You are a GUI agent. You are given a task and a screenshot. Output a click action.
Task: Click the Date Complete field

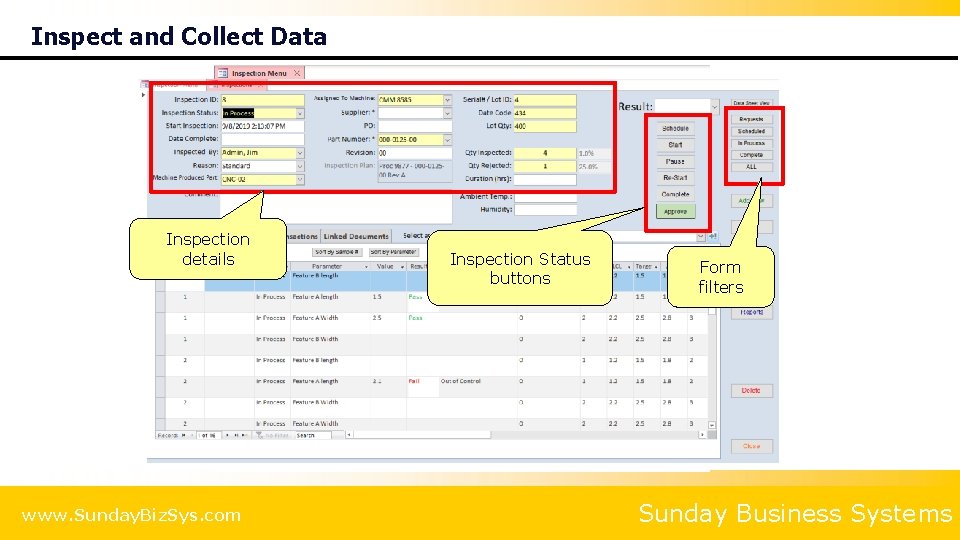coord(262,139)
